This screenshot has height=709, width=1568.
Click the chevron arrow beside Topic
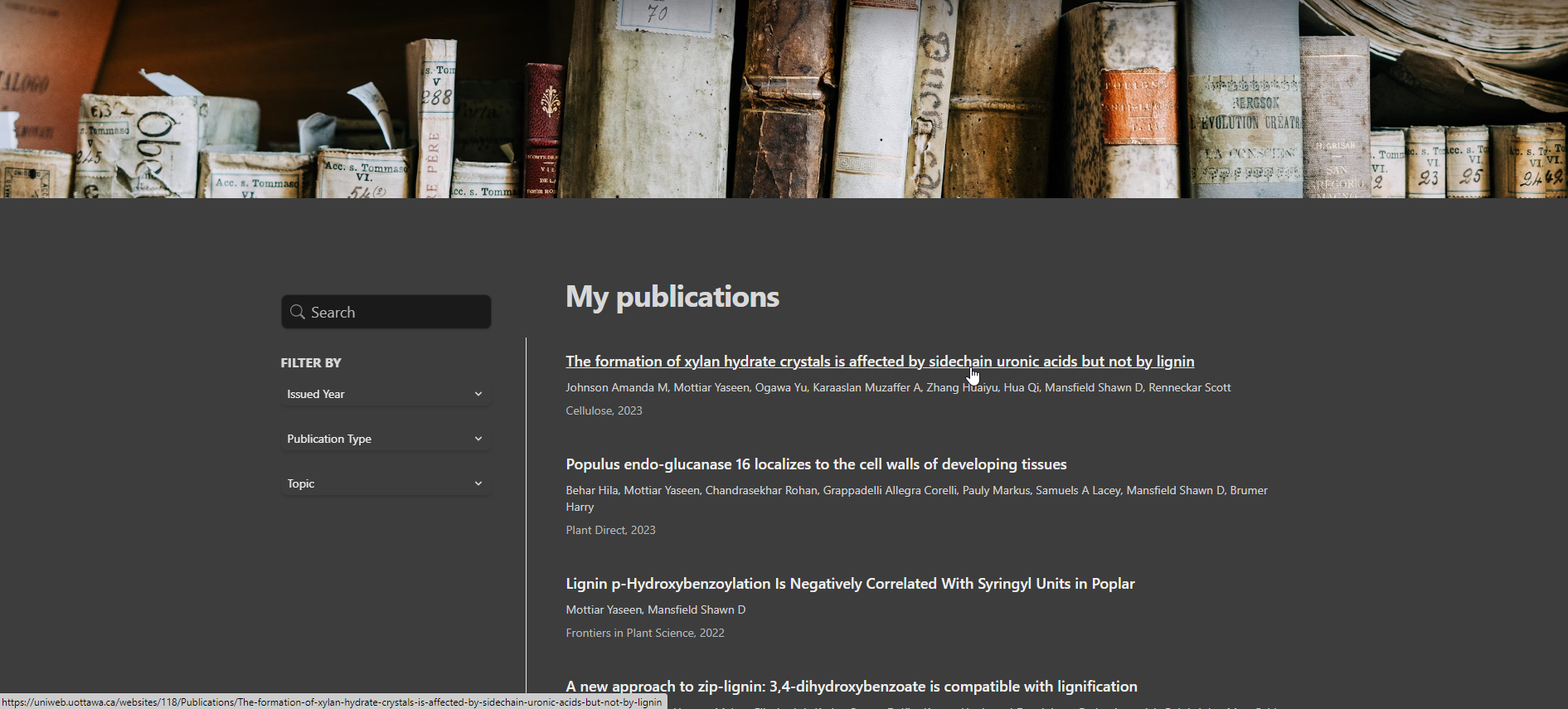pyautogui.click(x=478, y=484)
